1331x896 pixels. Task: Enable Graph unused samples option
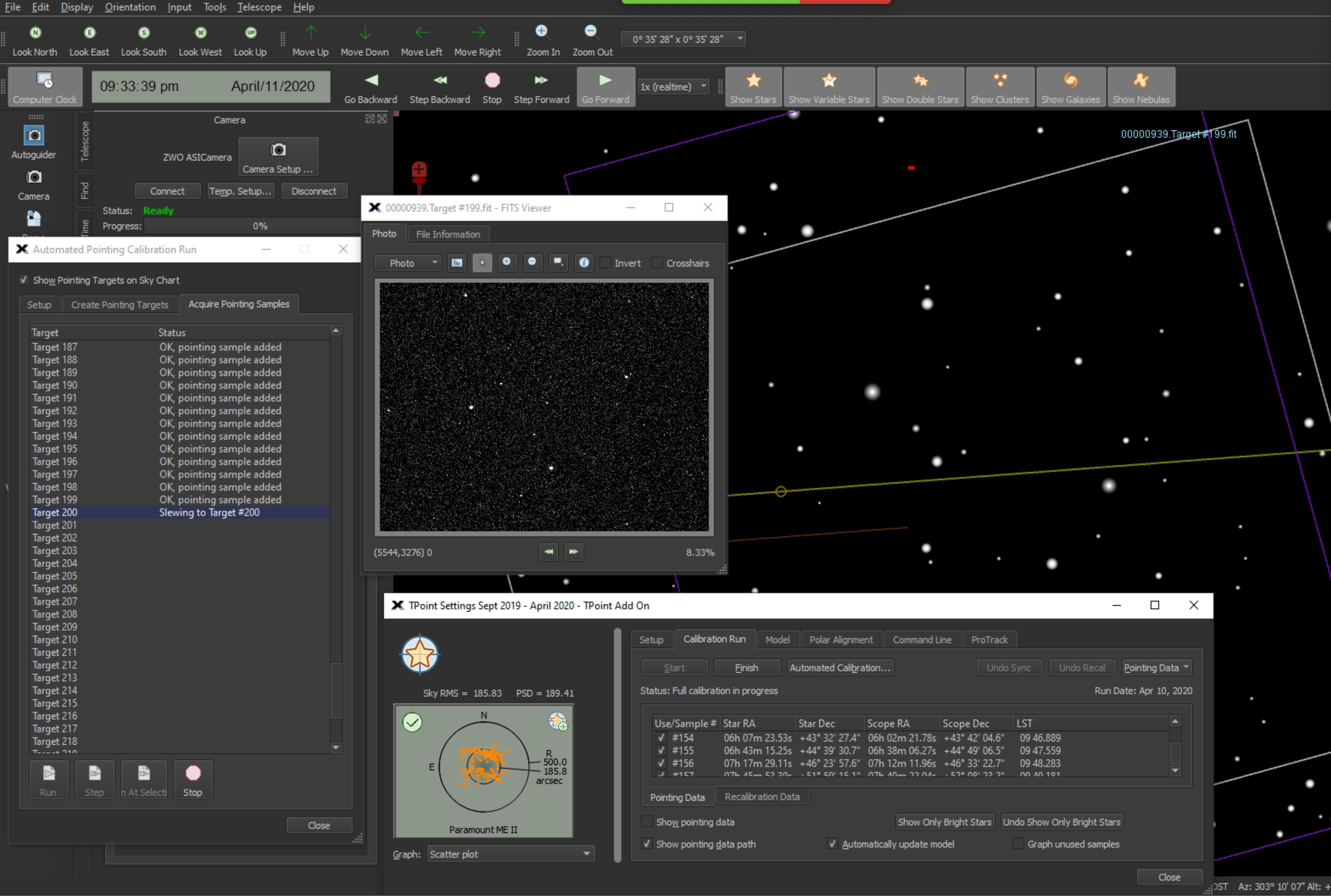click(1019, 844)
